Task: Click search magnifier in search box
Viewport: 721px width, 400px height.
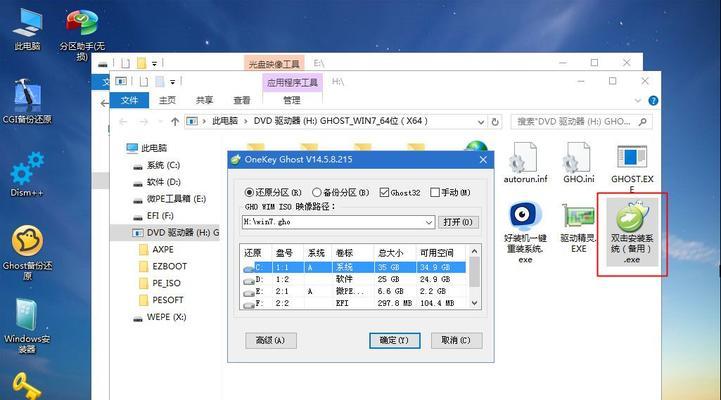Action: click(642, 122)
